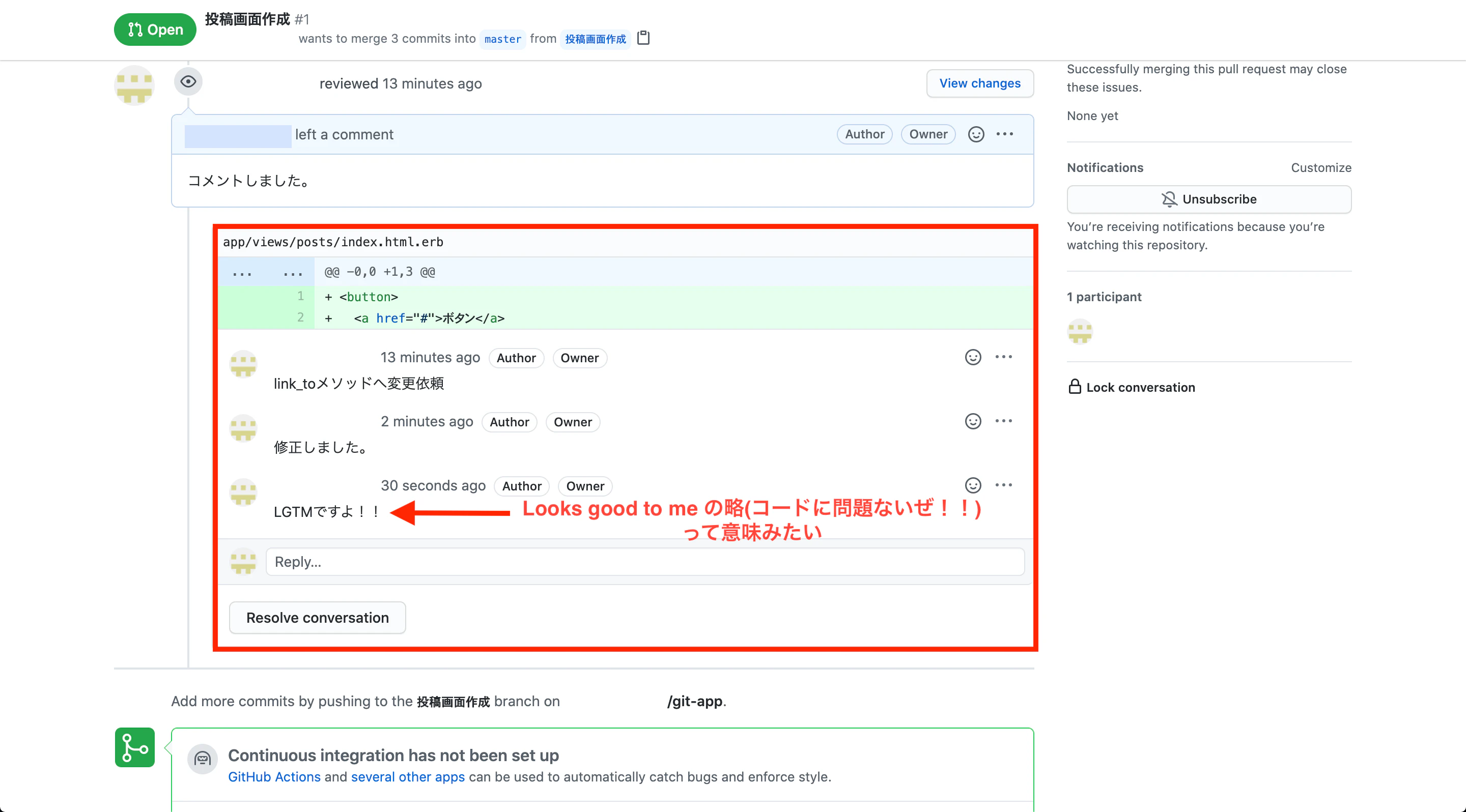The height and width of the screenshot is (812, 1466).
Task: Open three-dot menu on LGTM comment
Action: pos(1003,485)
